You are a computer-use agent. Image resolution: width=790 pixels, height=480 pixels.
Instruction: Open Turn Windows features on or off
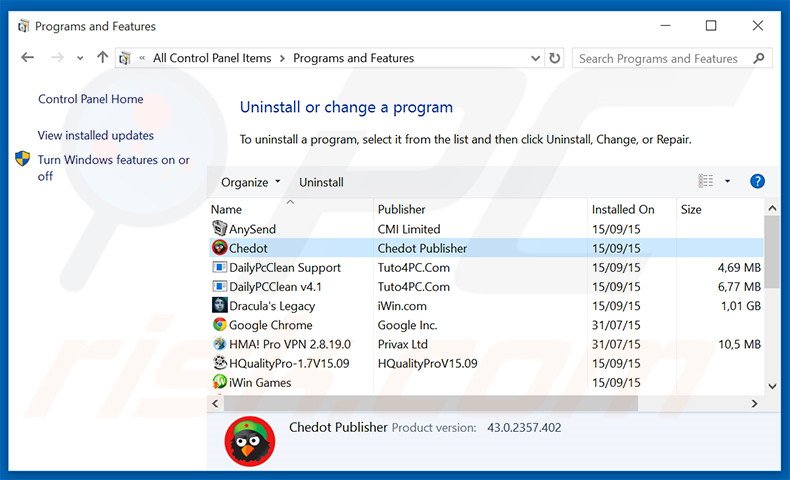point(113,168)
